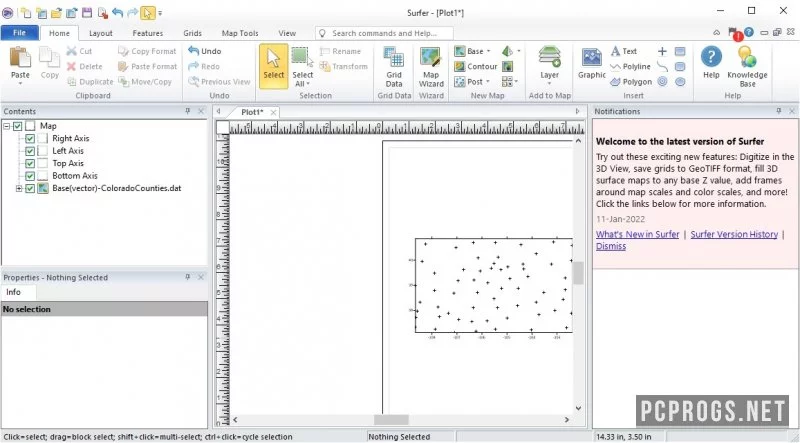Switch to the Map Tools ribbon tab
This screenshot has height=443, width=800.
point(240,33)
